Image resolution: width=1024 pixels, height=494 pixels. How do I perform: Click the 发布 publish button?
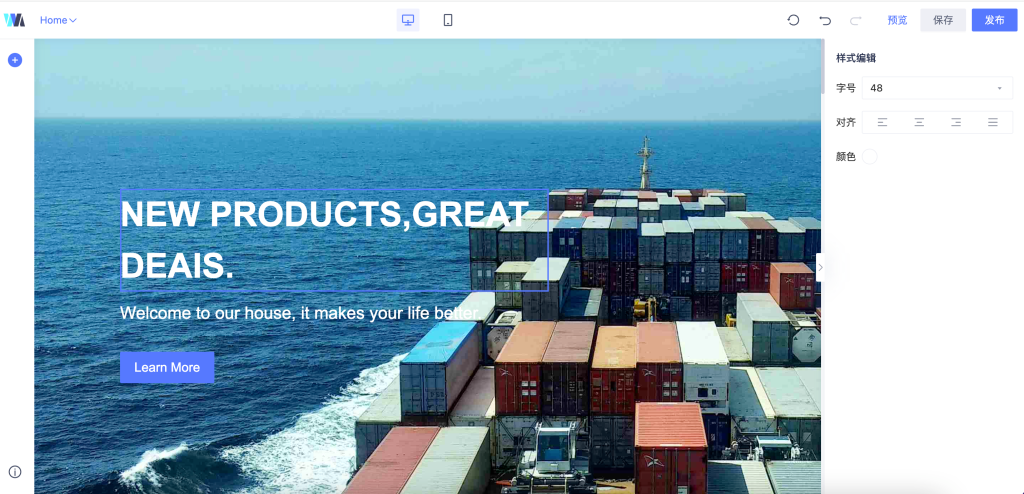995,20
